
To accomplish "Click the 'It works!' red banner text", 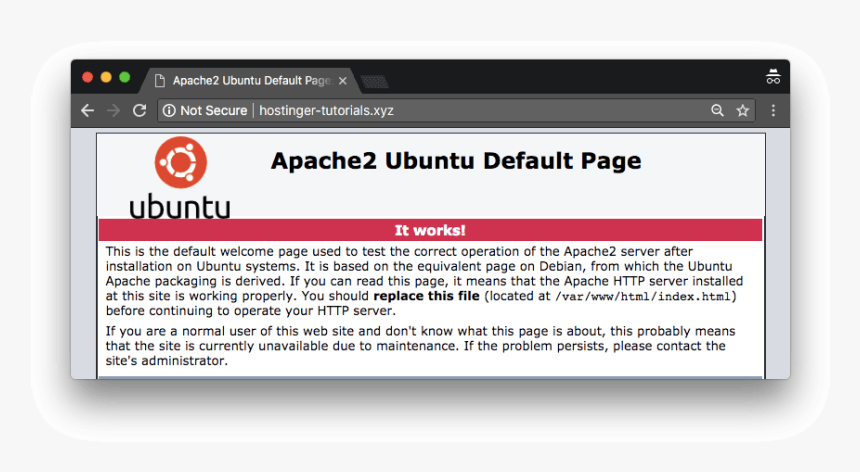I will (430, 230).
